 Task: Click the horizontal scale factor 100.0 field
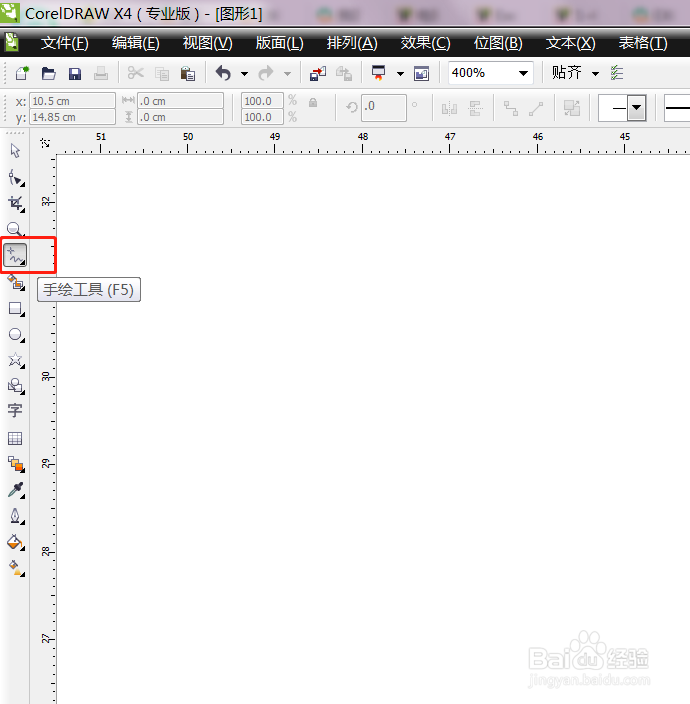click(262, 101)
